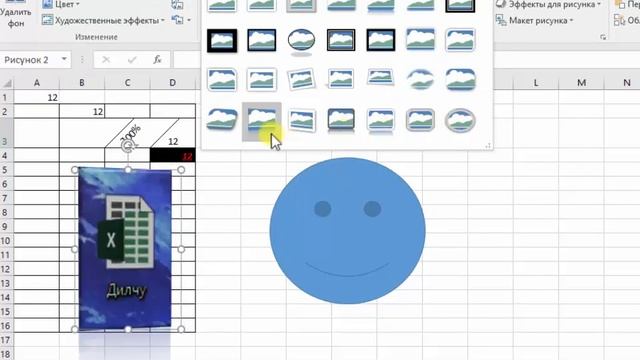Click the select-all corner of the sheet
This screenshot has height=360, width=640.
(x=7, y=83)
